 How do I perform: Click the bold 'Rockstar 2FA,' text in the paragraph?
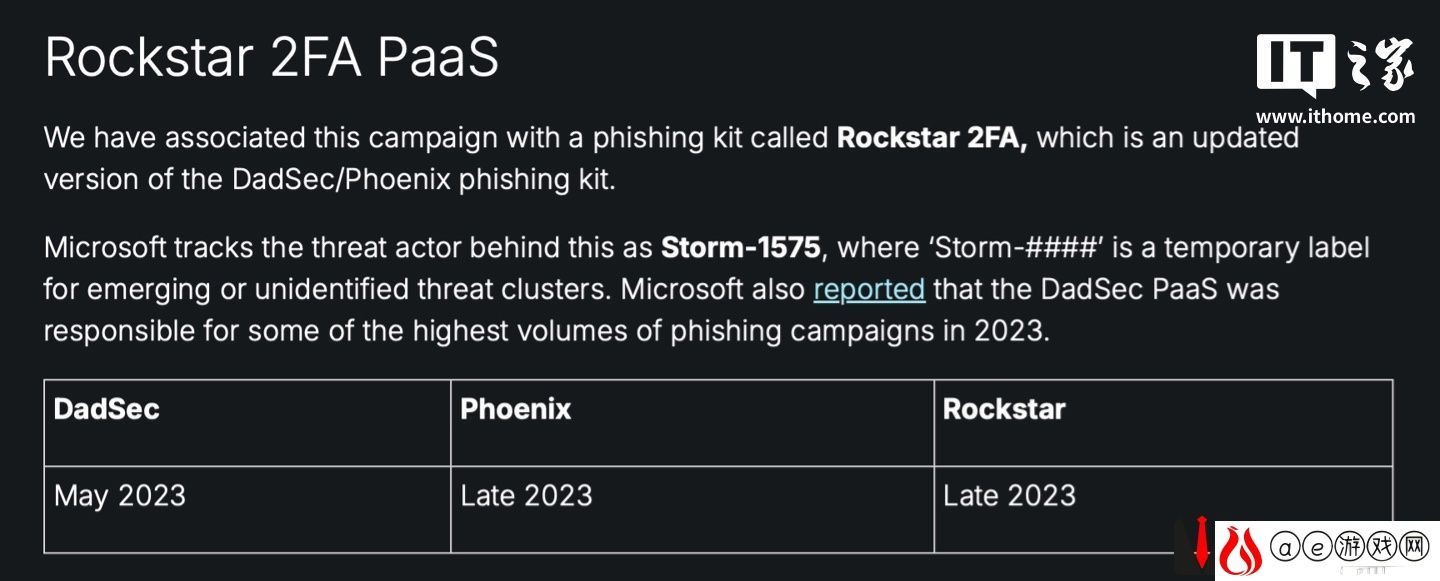tap(932, 138)
